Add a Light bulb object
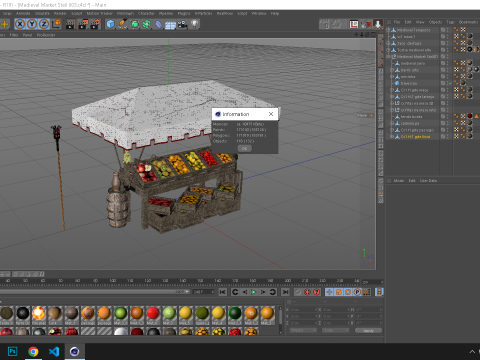This screenshot has height=360, width=480. (194, 24)
